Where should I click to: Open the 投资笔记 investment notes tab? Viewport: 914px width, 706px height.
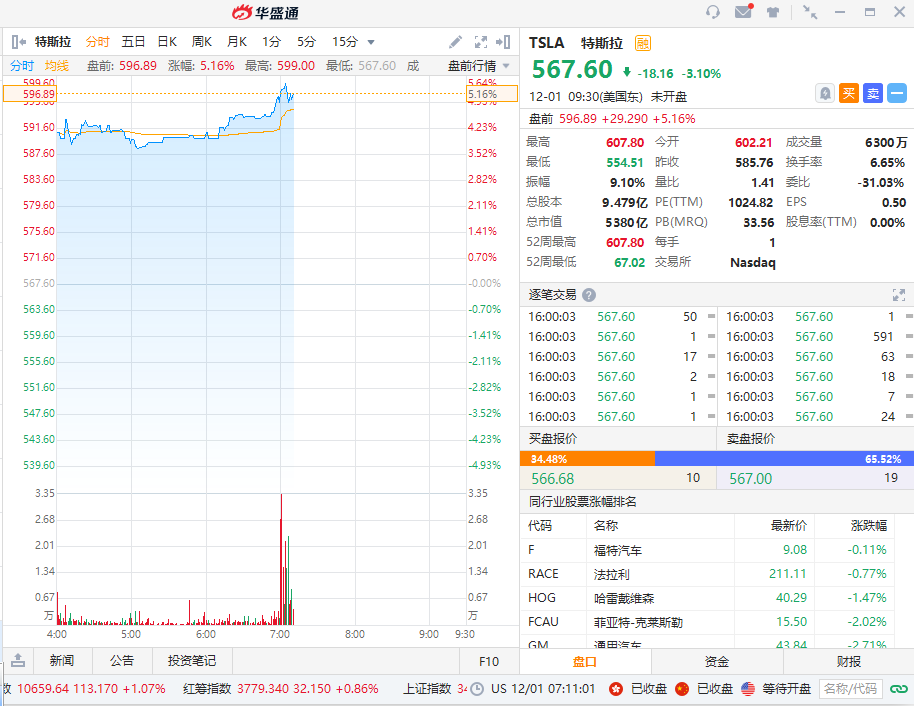(192, 661)
